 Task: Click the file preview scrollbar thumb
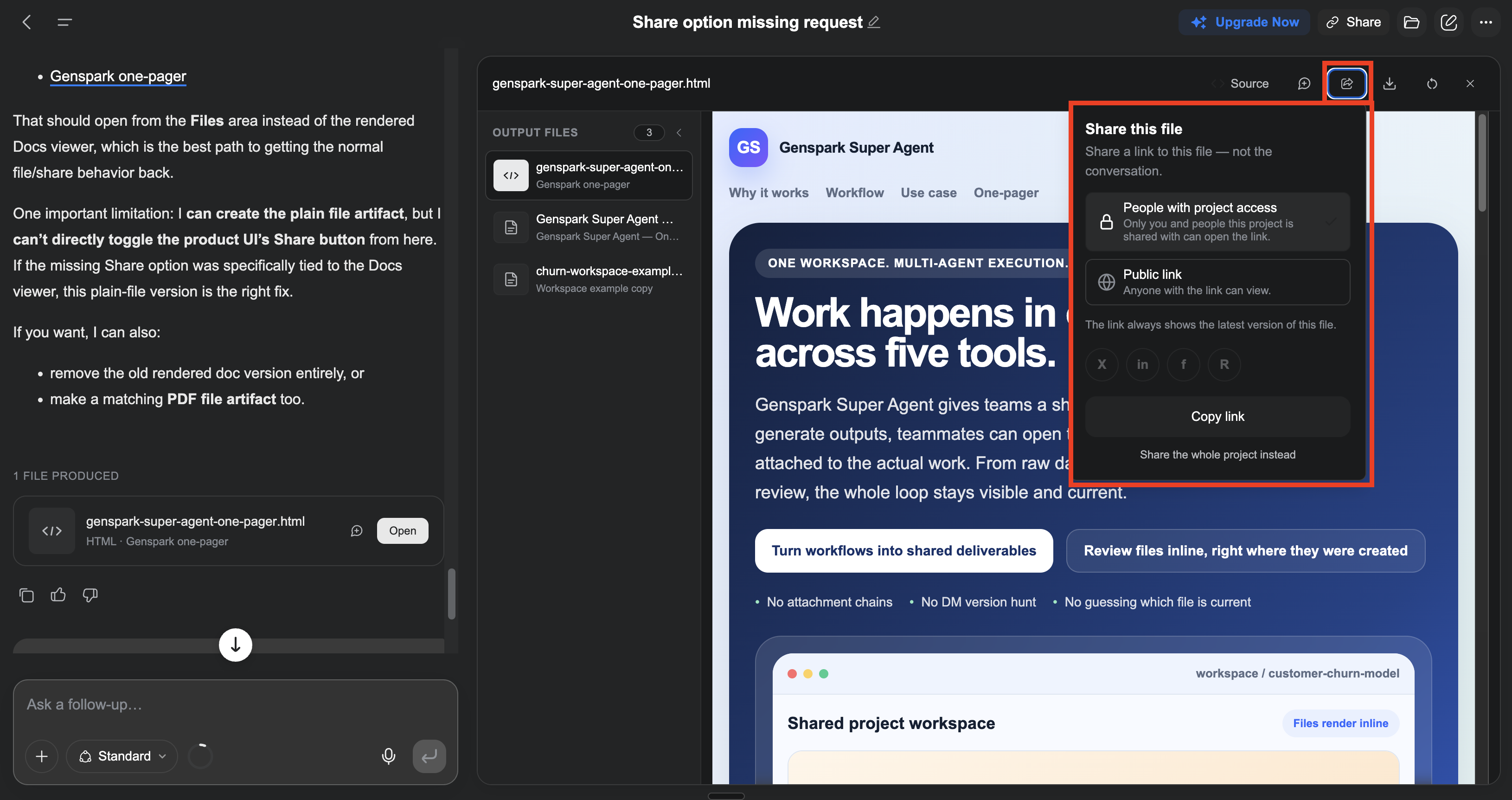[x=1482, y=163]
